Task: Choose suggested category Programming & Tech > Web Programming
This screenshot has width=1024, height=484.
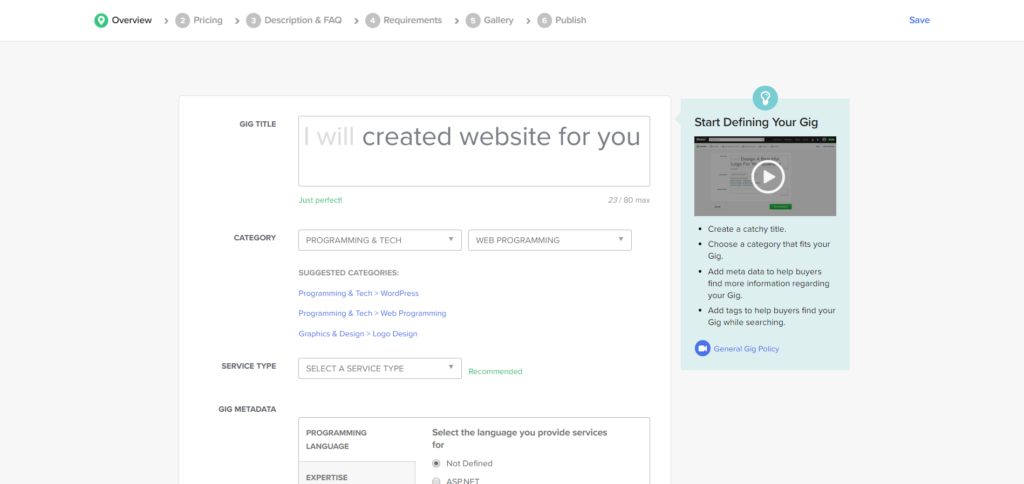Action: [372, 314]
